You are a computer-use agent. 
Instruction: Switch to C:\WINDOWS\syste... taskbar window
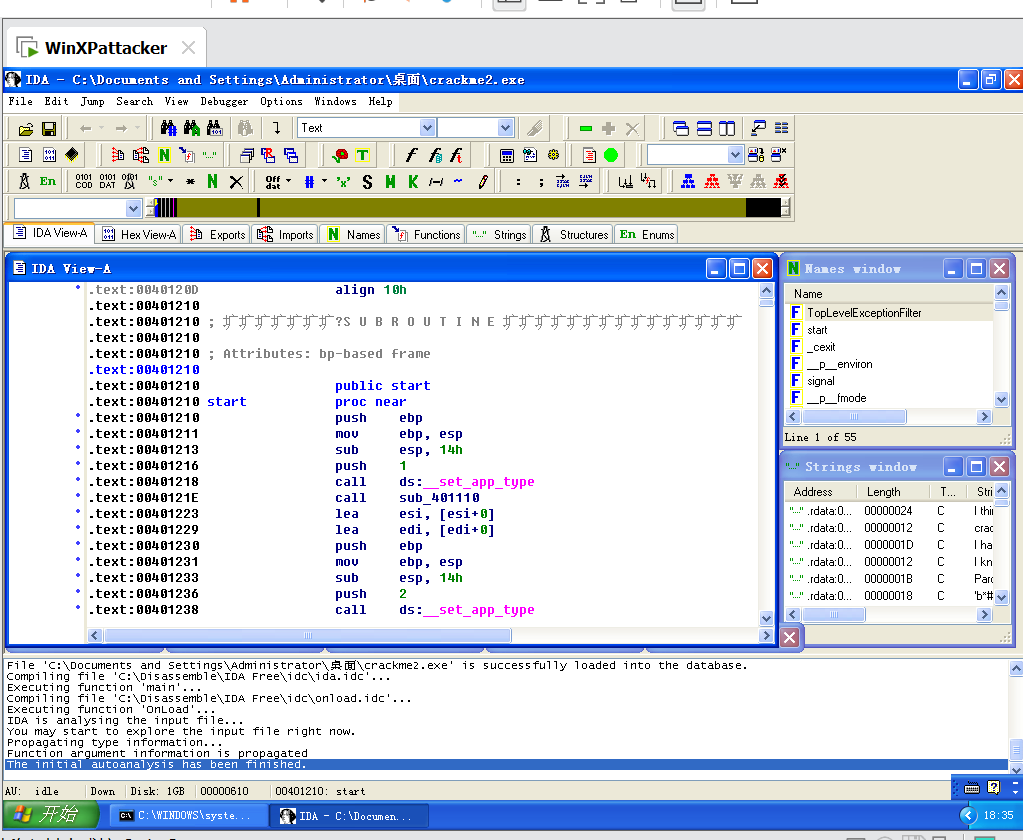coord(187,815)
